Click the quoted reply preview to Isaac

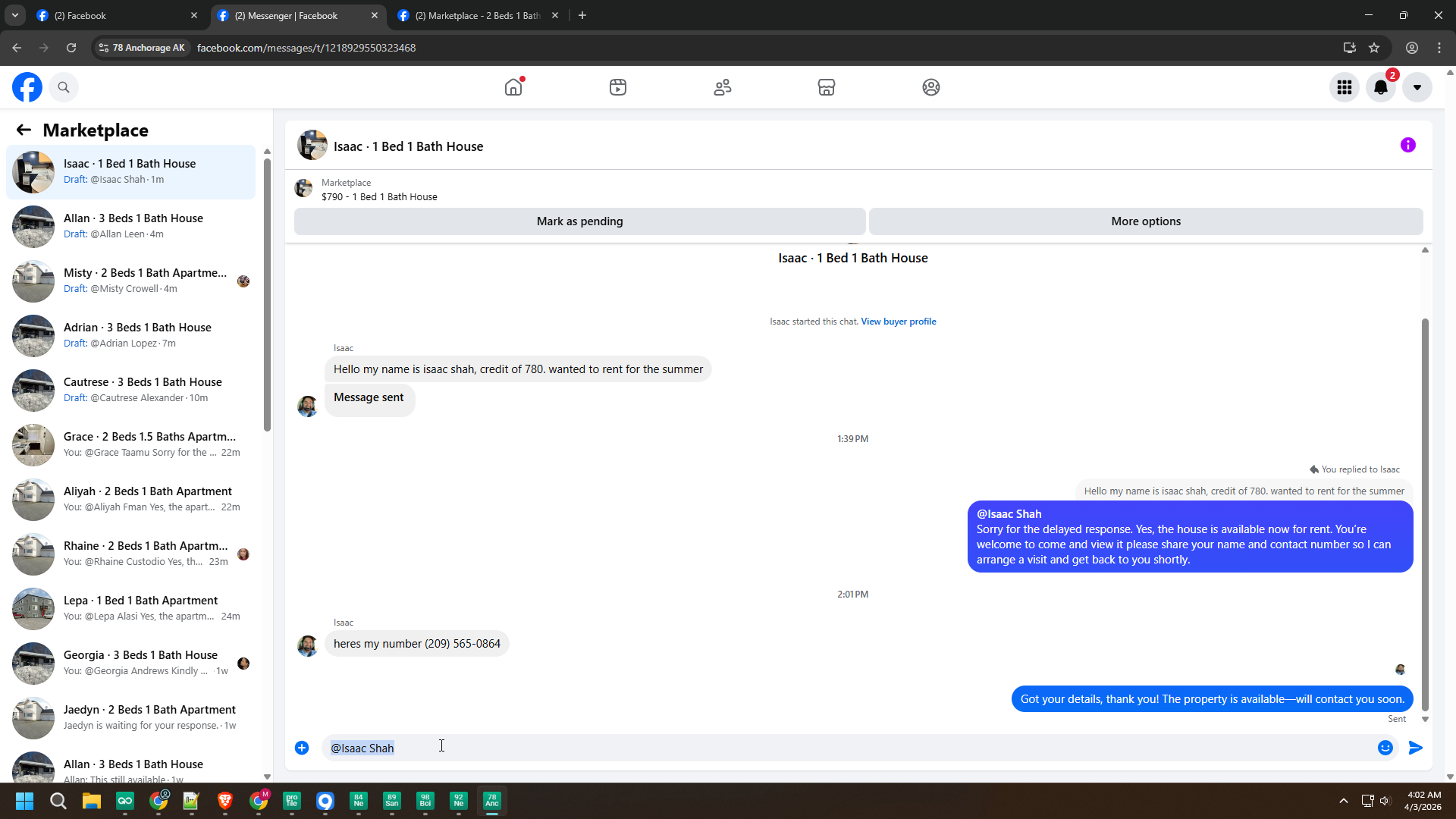1244,491
